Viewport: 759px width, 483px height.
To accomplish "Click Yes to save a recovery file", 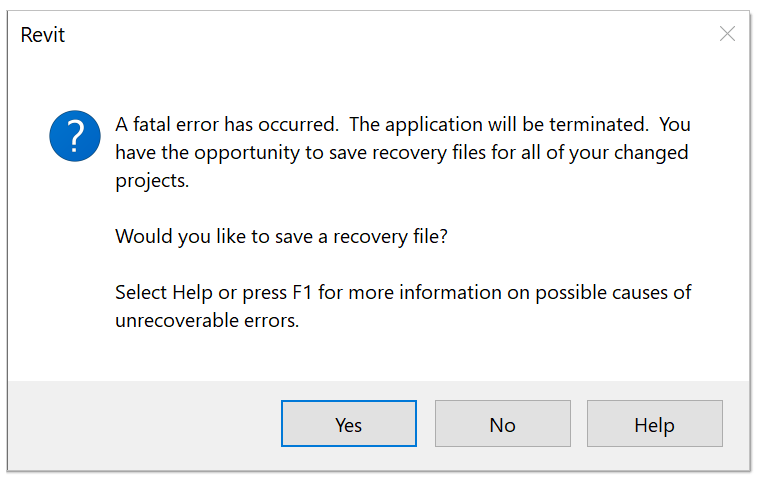I will tap(348, 424).
